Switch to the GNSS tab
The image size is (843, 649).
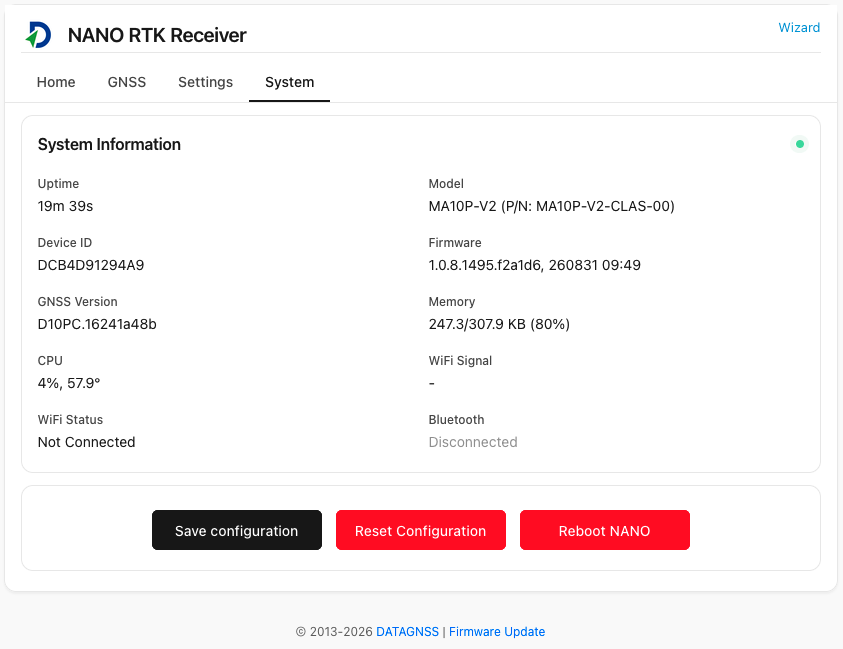click(127, 82)
